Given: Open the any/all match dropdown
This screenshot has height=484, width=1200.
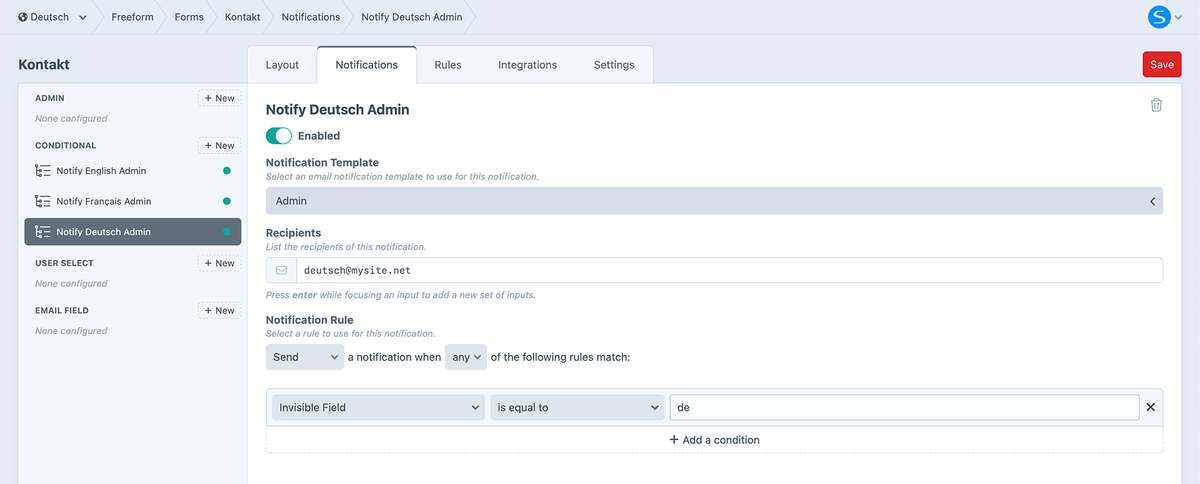Looking at the screenshot, I should (x=466, y=357).
